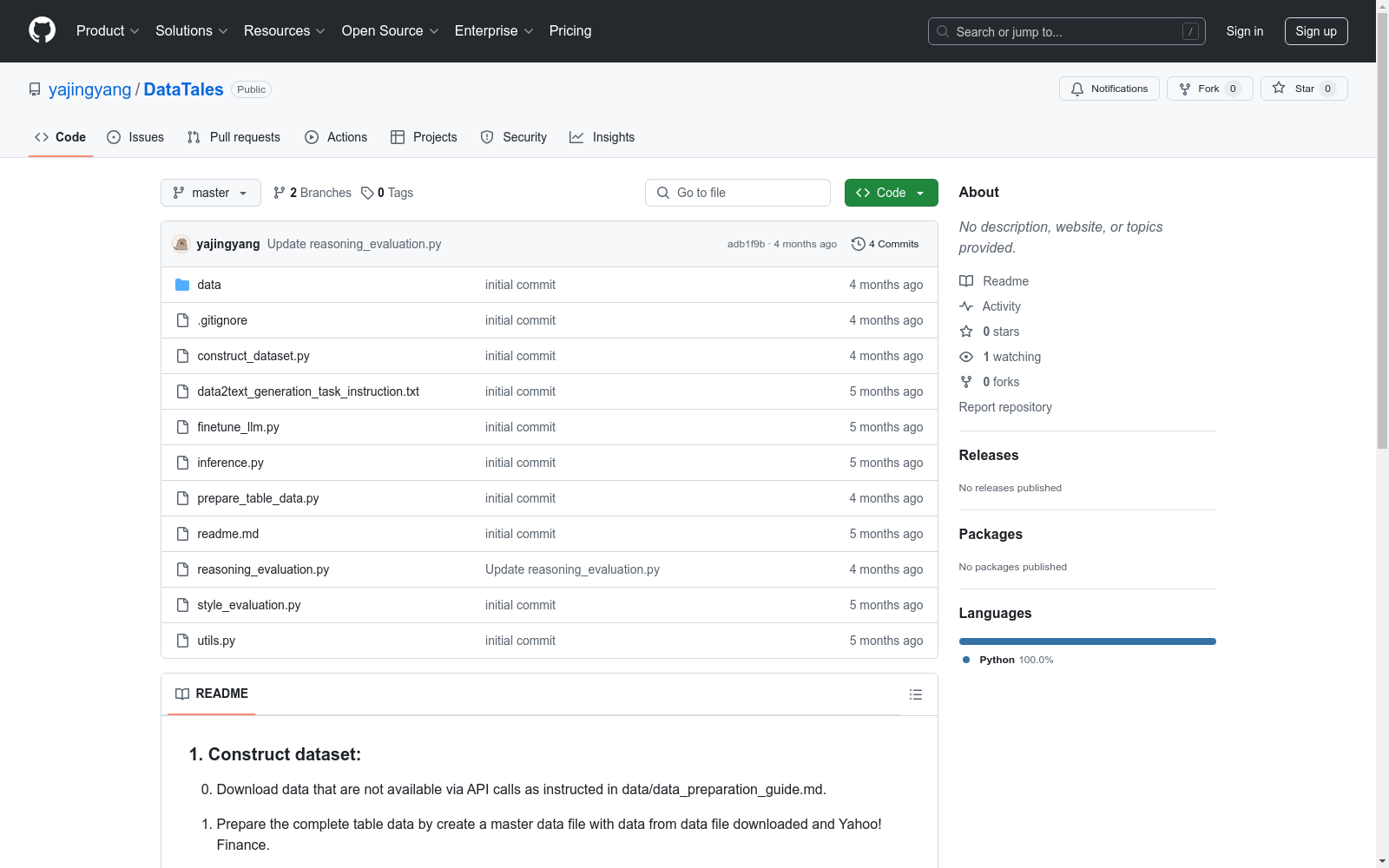
Task: Expand the master branch dropdown
Action: click(x=210, y=193)
